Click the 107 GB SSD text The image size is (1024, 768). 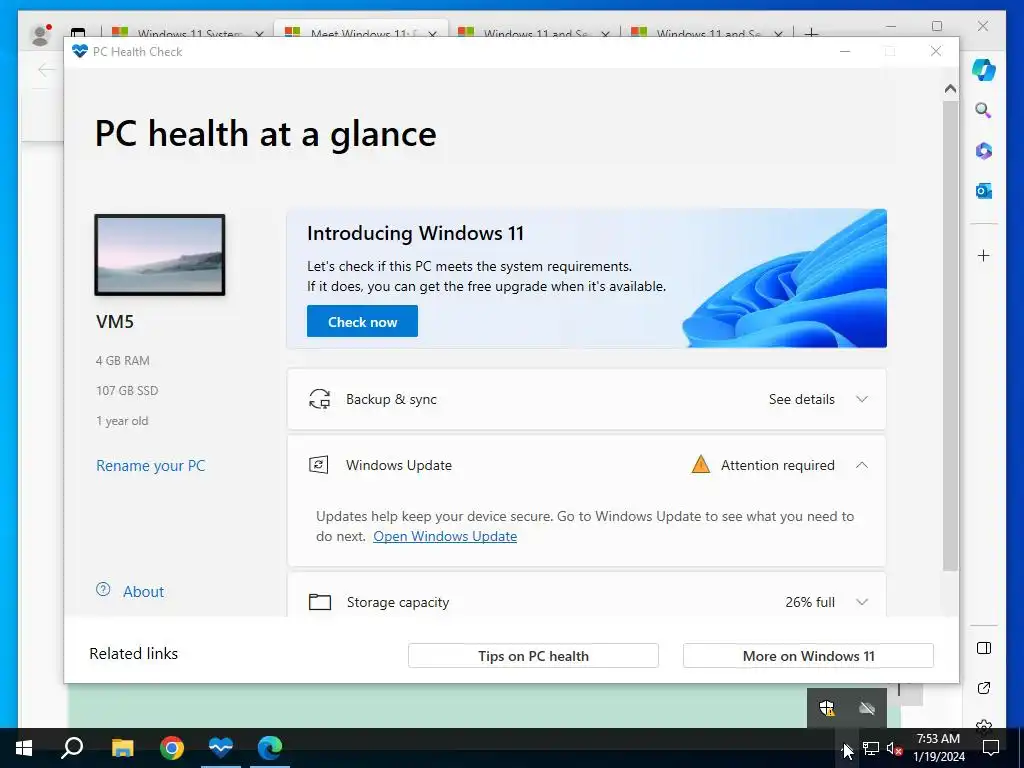(127, 391)
